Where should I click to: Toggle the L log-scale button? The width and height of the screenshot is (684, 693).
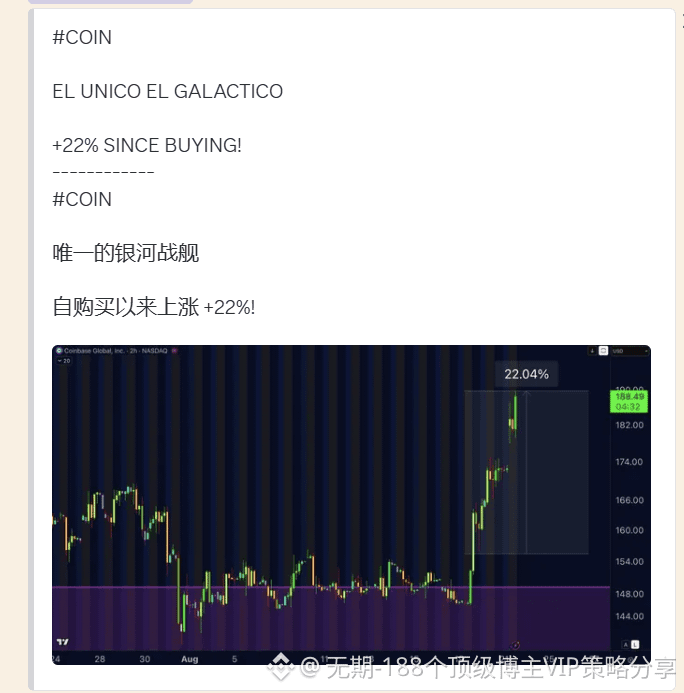coord(635,645)
